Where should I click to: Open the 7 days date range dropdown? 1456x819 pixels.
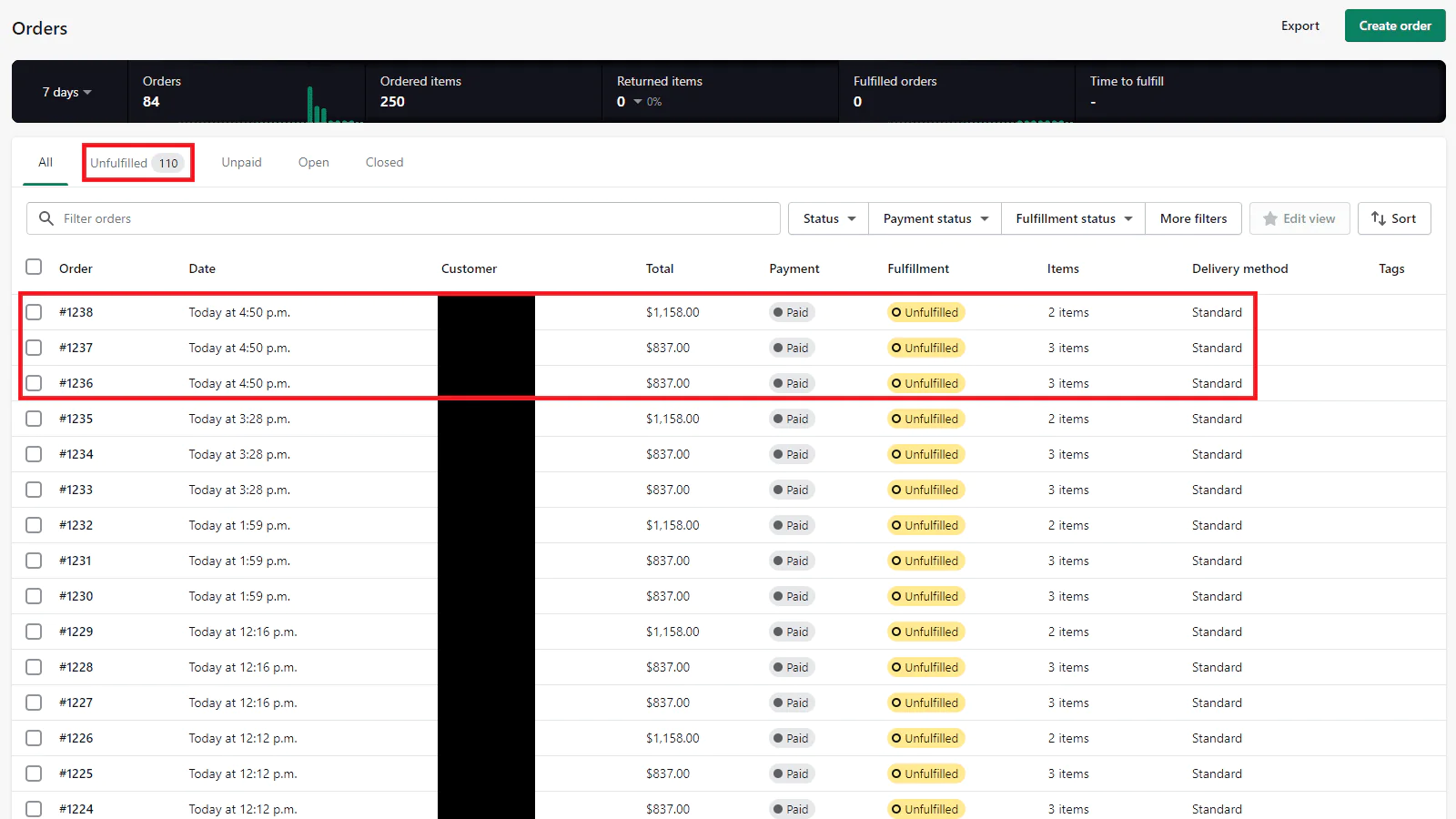[x=66, y=92]
